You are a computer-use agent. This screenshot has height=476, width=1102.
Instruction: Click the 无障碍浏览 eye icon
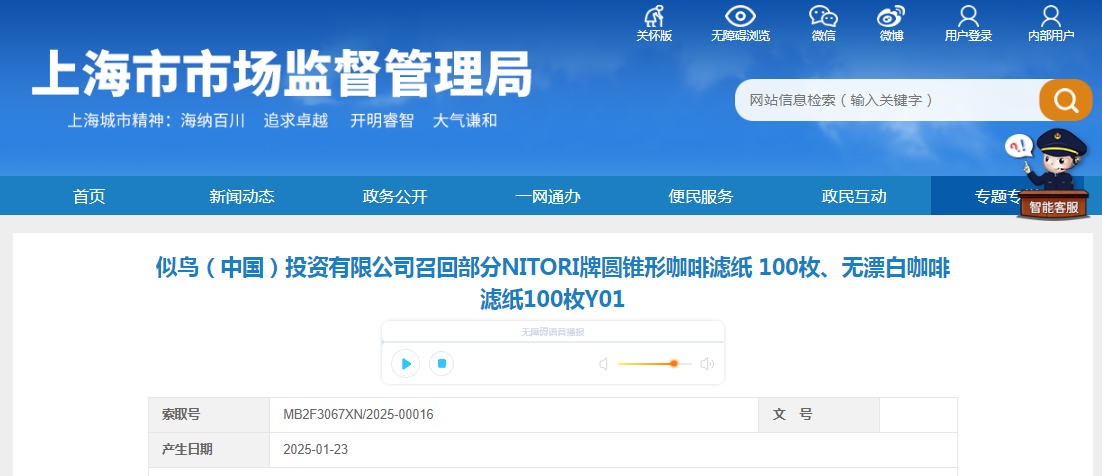739,15
